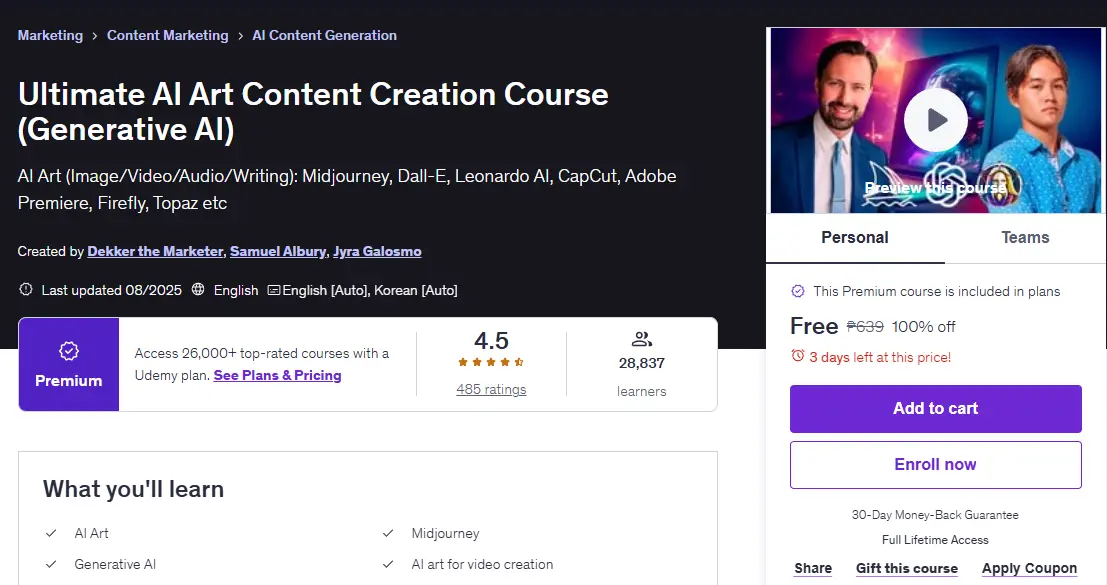The height and width of the screenshot is (585, 1107).
Task: Click the 28,837 learners count
Action: pyautogui.click(x=641, y=363)
